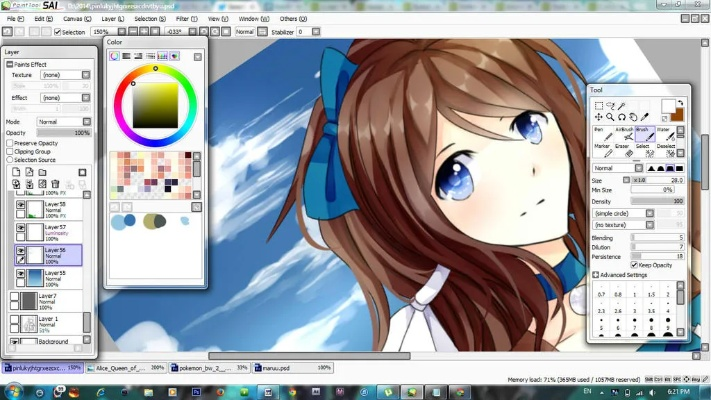Open the Texture dropdown in Paints Effect
The height and width of the screenshot is (400, 711).
pyautogui.click(x=63, y=75)
